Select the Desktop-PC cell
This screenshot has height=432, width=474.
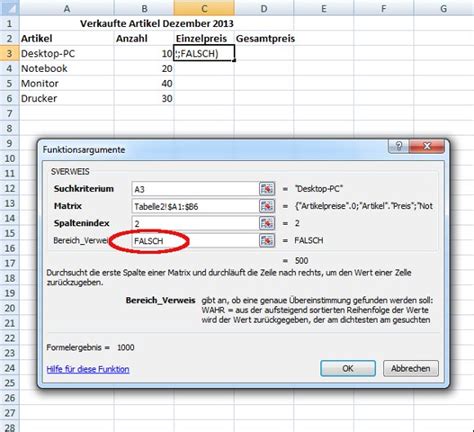pyautogui.click(x=67, y=53)
